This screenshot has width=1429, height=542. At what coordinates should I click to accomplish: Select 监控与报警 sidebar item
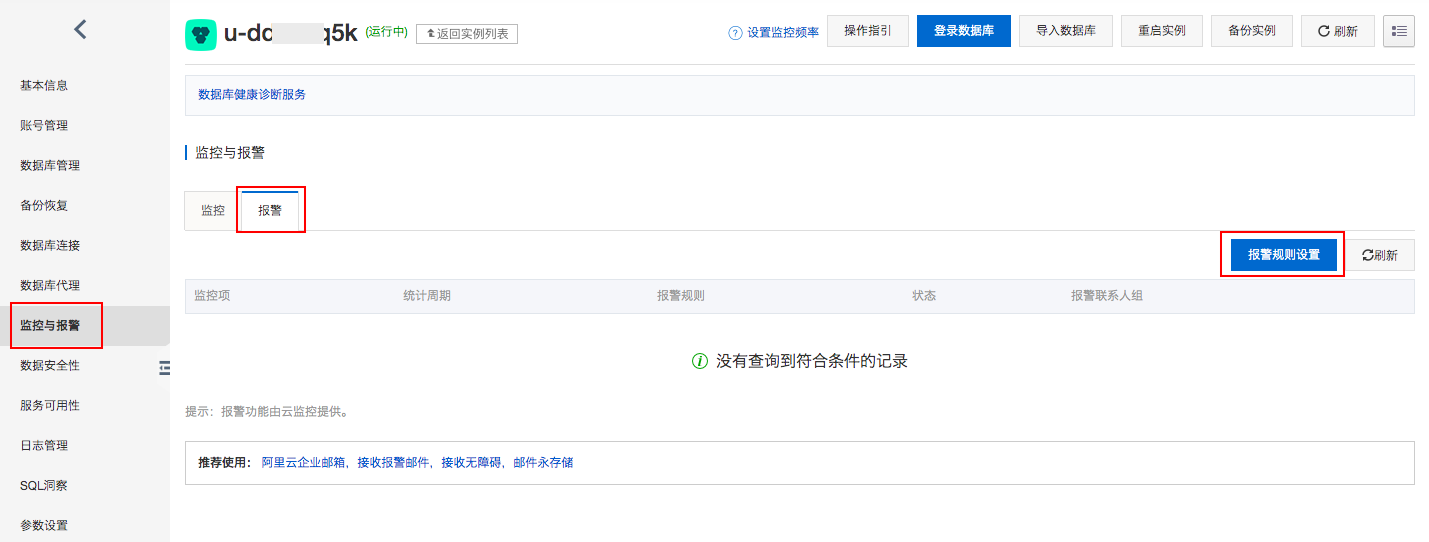tap(50, 326)
